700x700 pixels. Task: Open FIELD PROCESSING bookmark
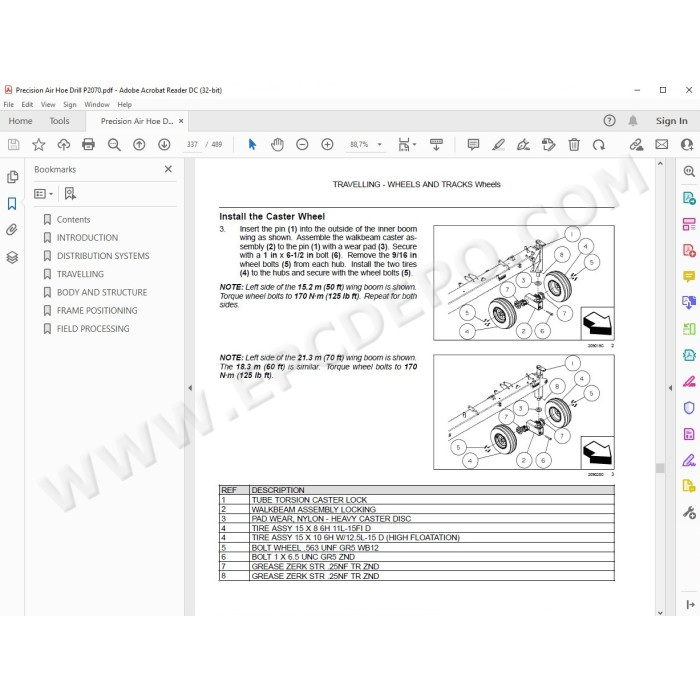93,329
